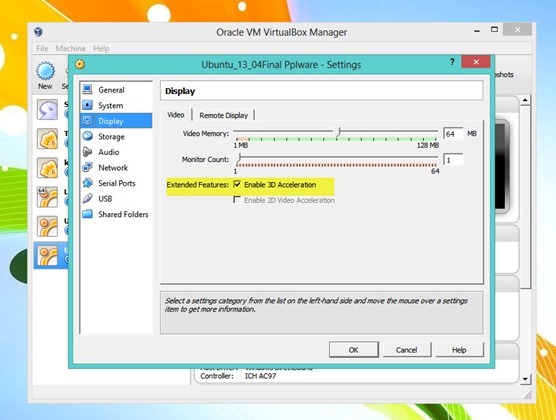Open the USB settings category
This screenshot has width=556, height=420.
tap(116, 199)
